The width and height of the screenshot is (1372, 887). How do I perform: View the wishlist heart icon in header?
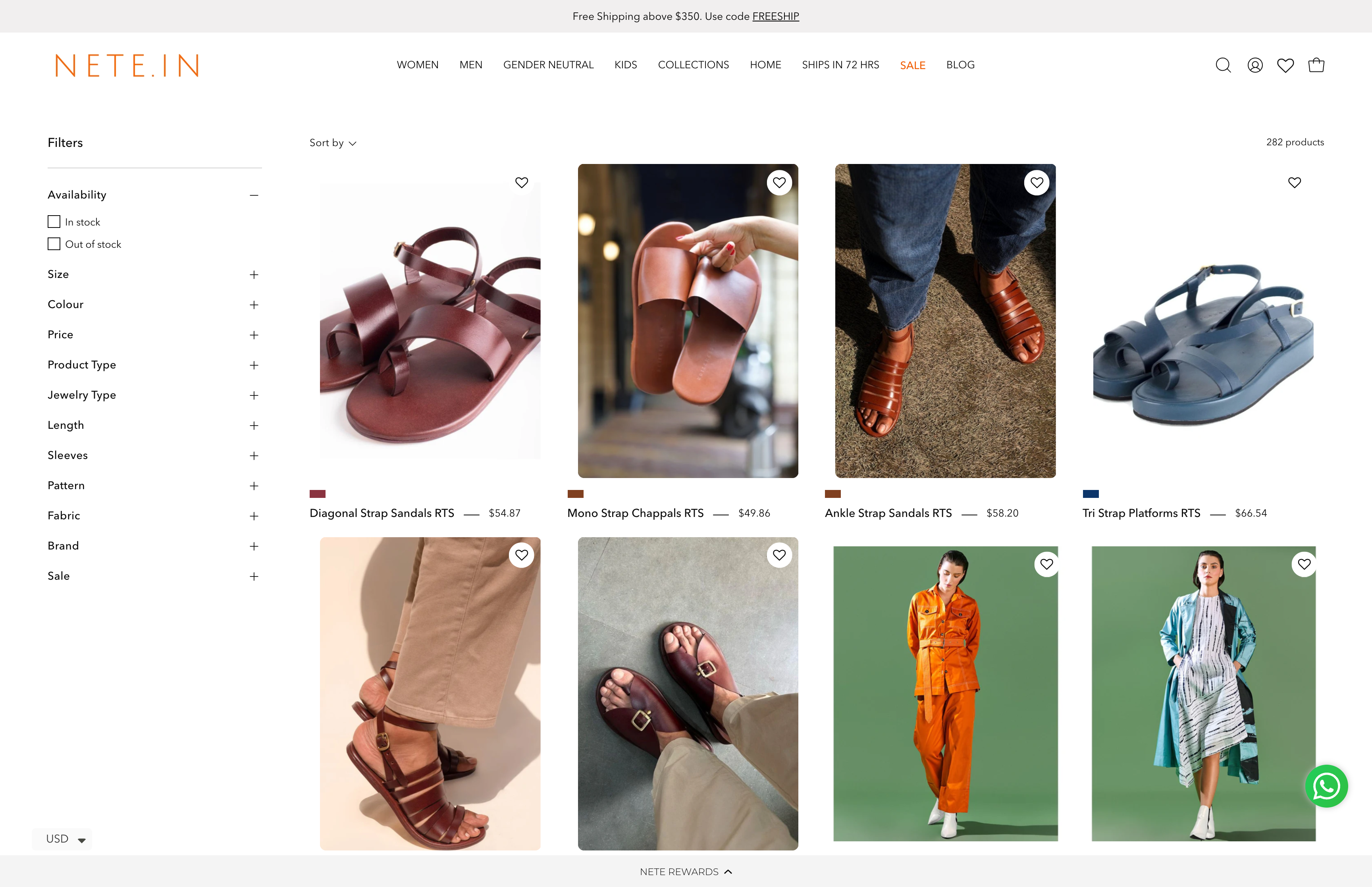[1285, 65]
